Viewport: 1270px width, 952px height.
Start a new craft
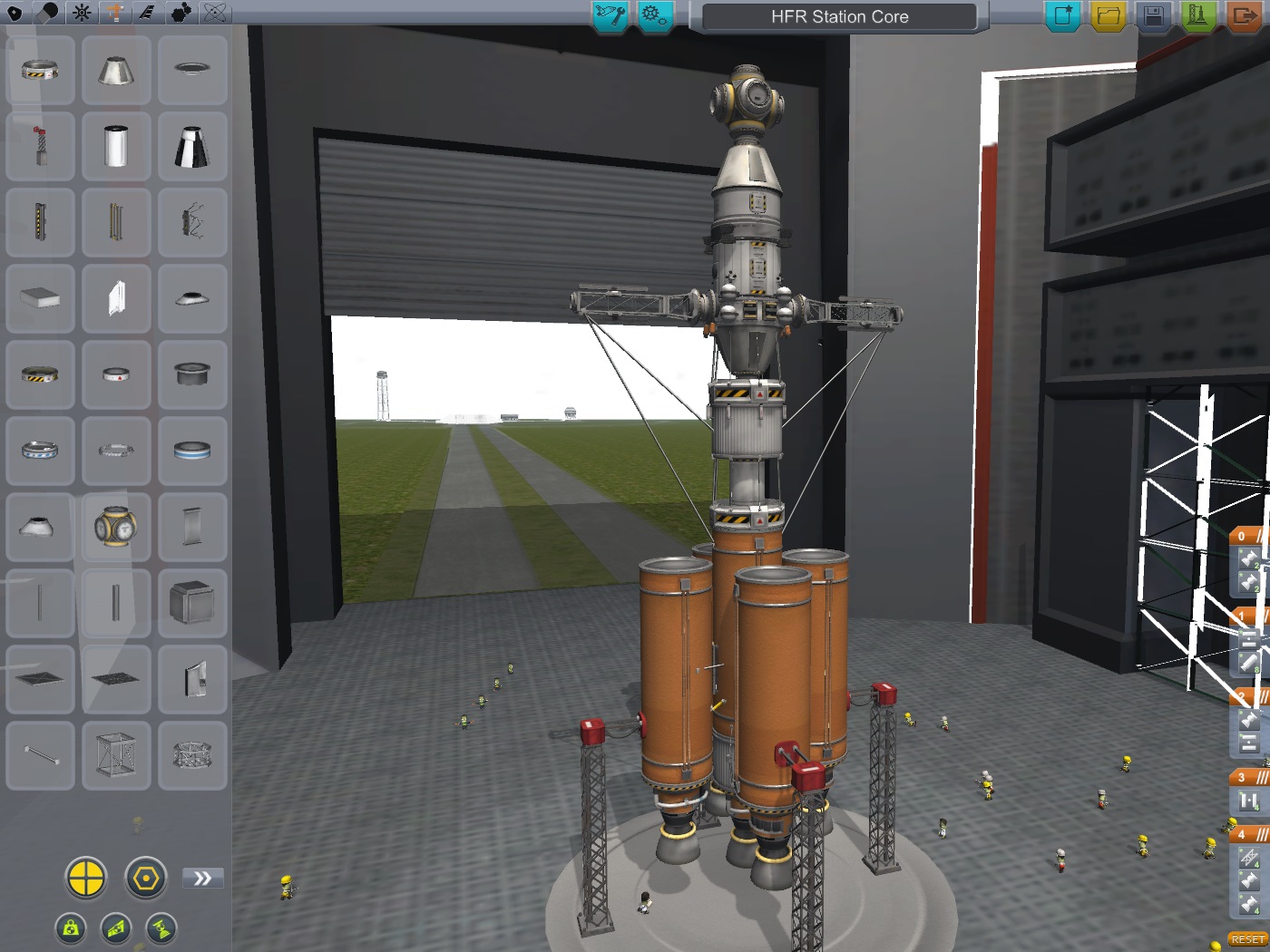click(x=1063, y=15)
